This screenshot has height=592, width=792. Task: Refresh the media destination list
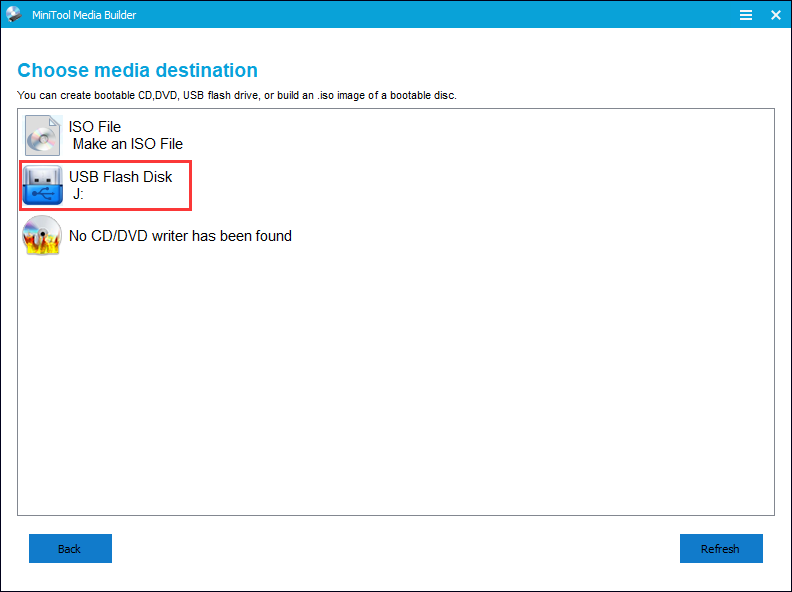pos(721,548)
